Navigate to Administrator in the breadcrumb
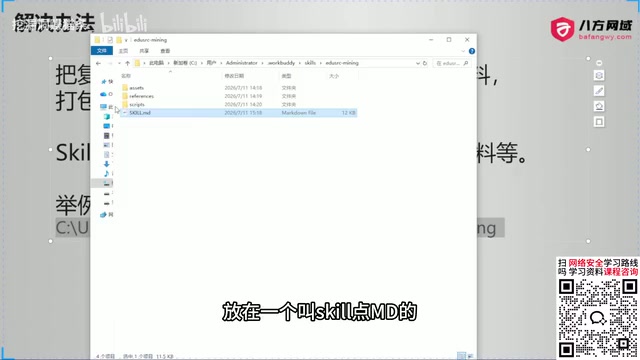The width and height of the screenshot is (640, 360). (x=242, y=63)
